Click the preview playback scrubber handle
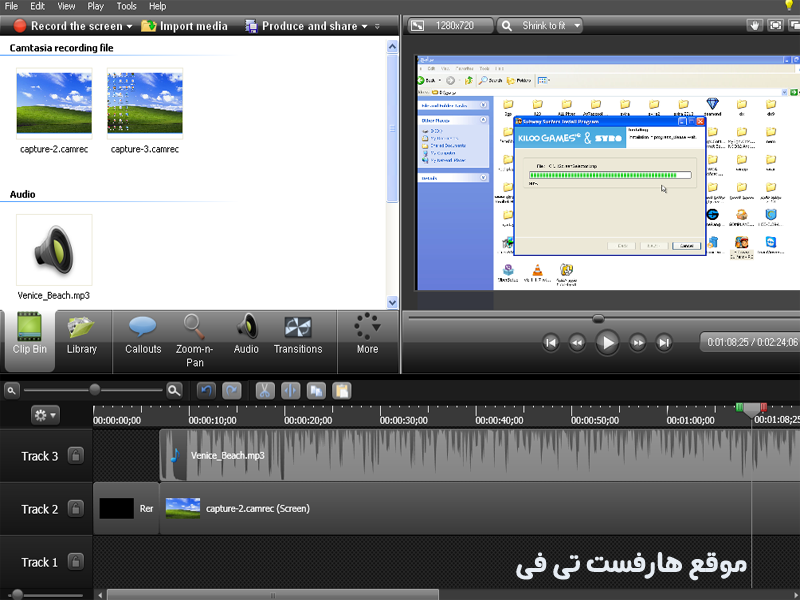Viewport: 800px width, 600px height. [598, 319]
